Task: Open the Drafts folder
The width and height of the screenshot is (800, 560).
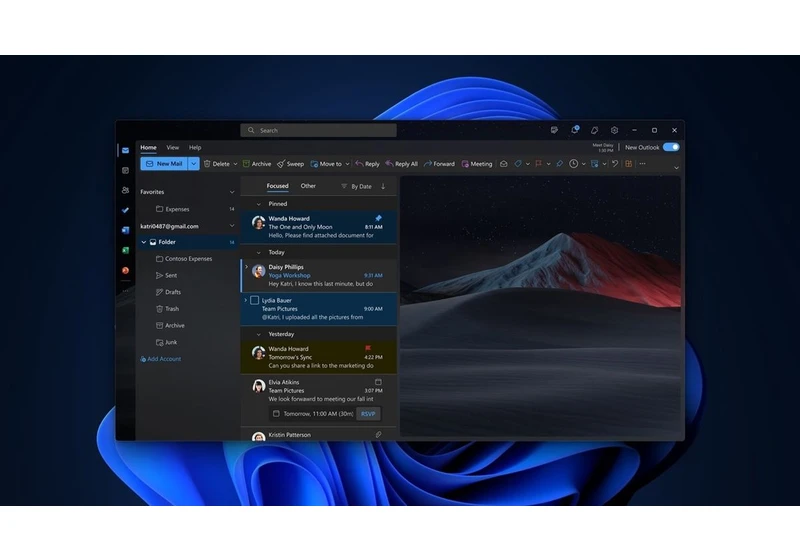Action: [x=168, y=292]
